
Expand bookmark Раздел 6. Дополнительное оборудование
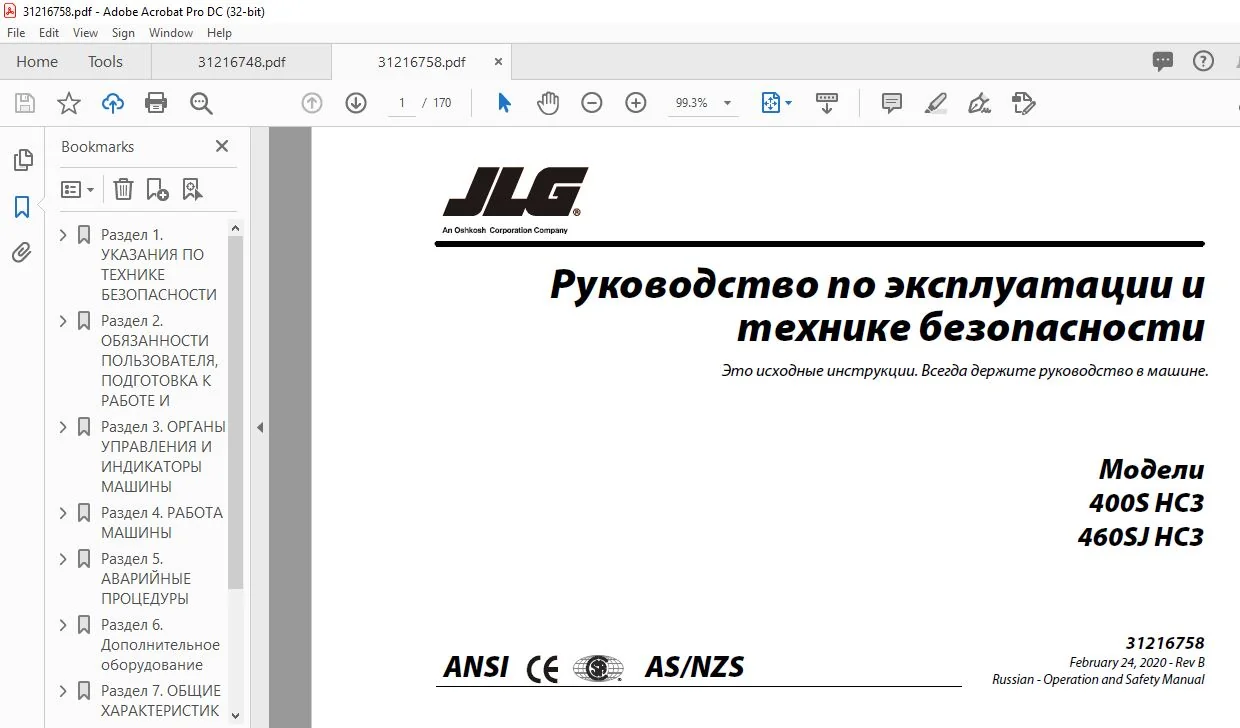click(63, 625)
